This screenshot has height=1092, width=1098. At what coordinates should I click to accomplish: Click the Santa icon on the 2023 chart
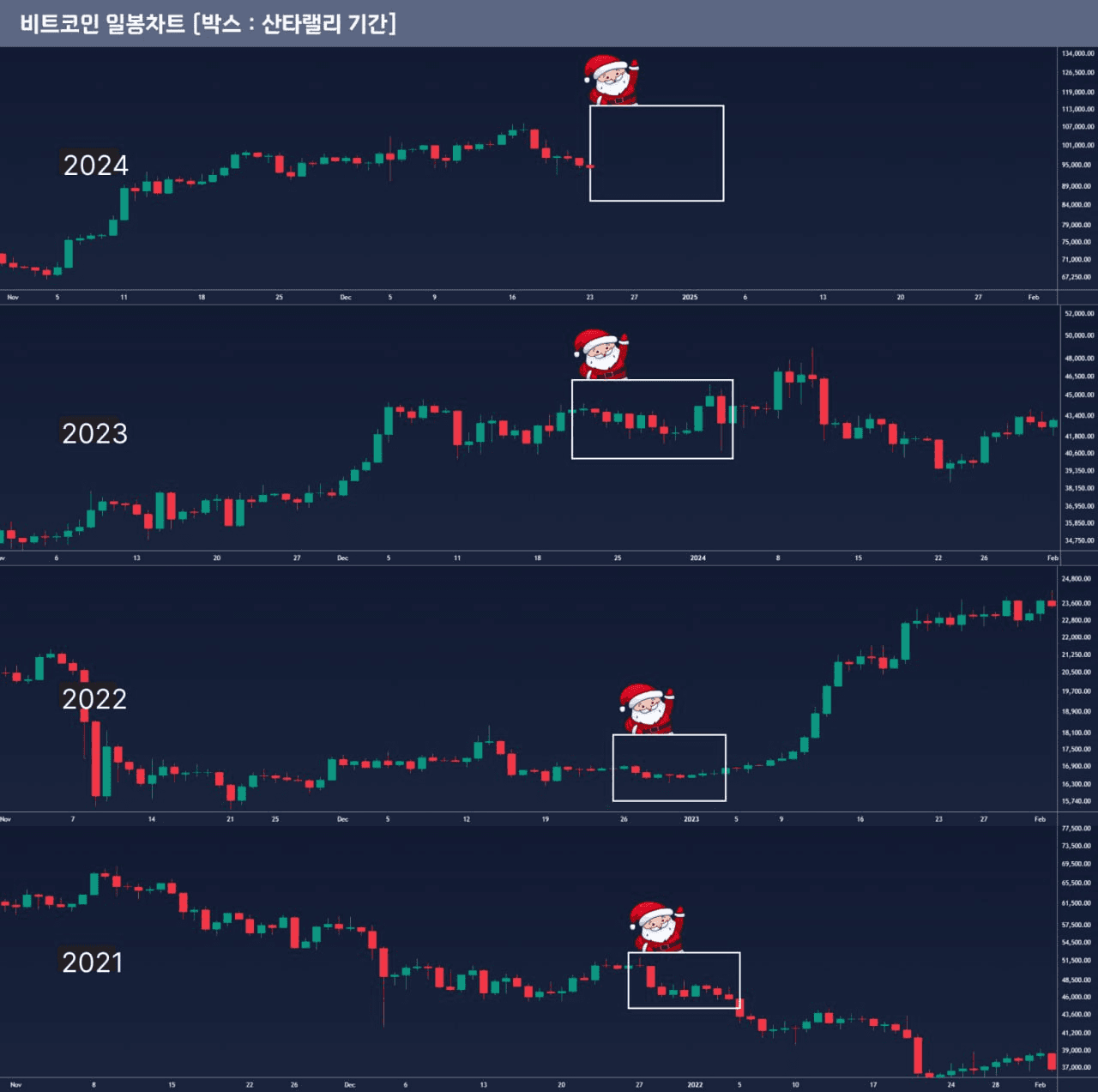tap(601, 354)
